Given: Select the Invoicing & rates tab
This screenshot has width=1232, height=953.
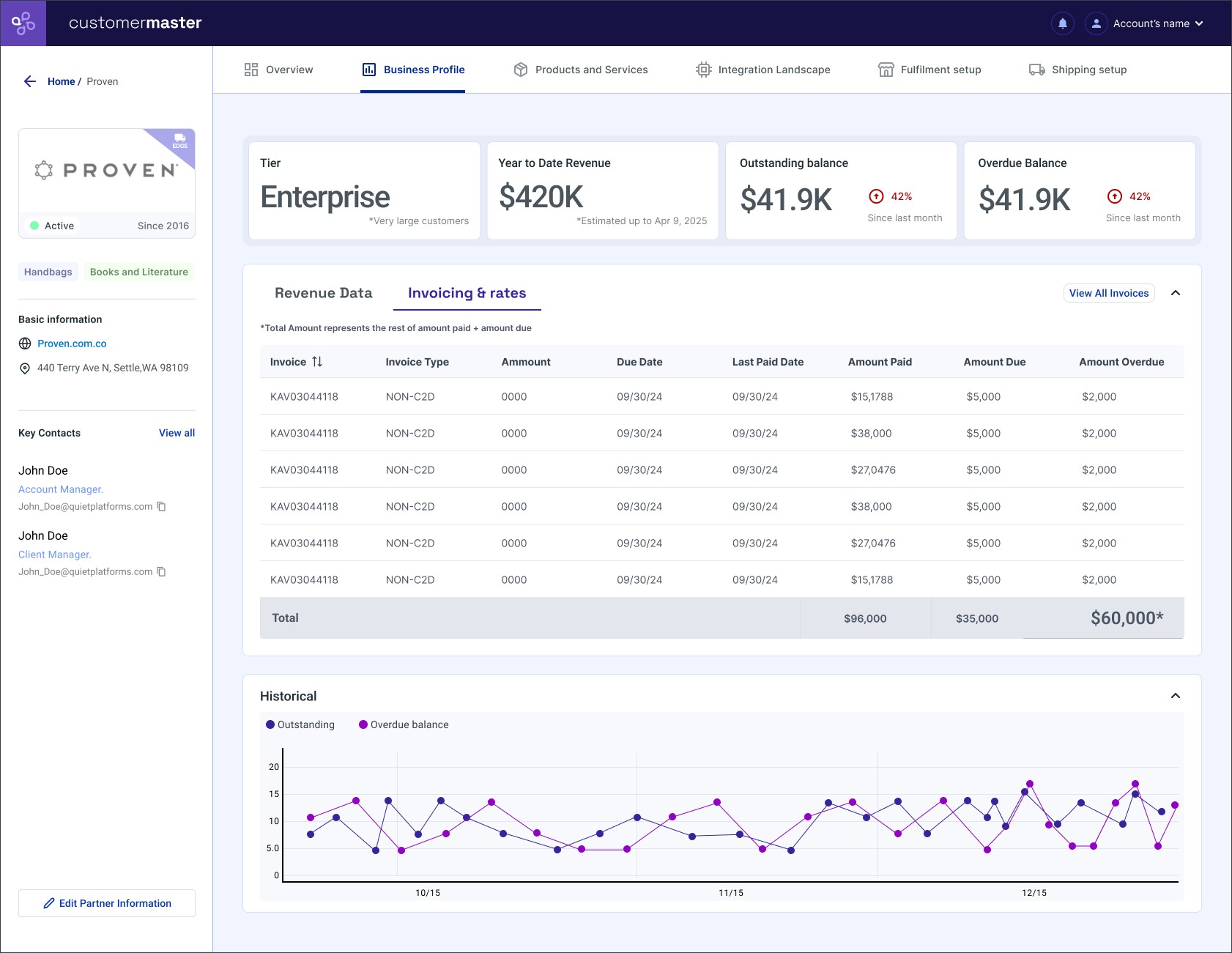Looking at the screenshot, I should coord(467,293).
